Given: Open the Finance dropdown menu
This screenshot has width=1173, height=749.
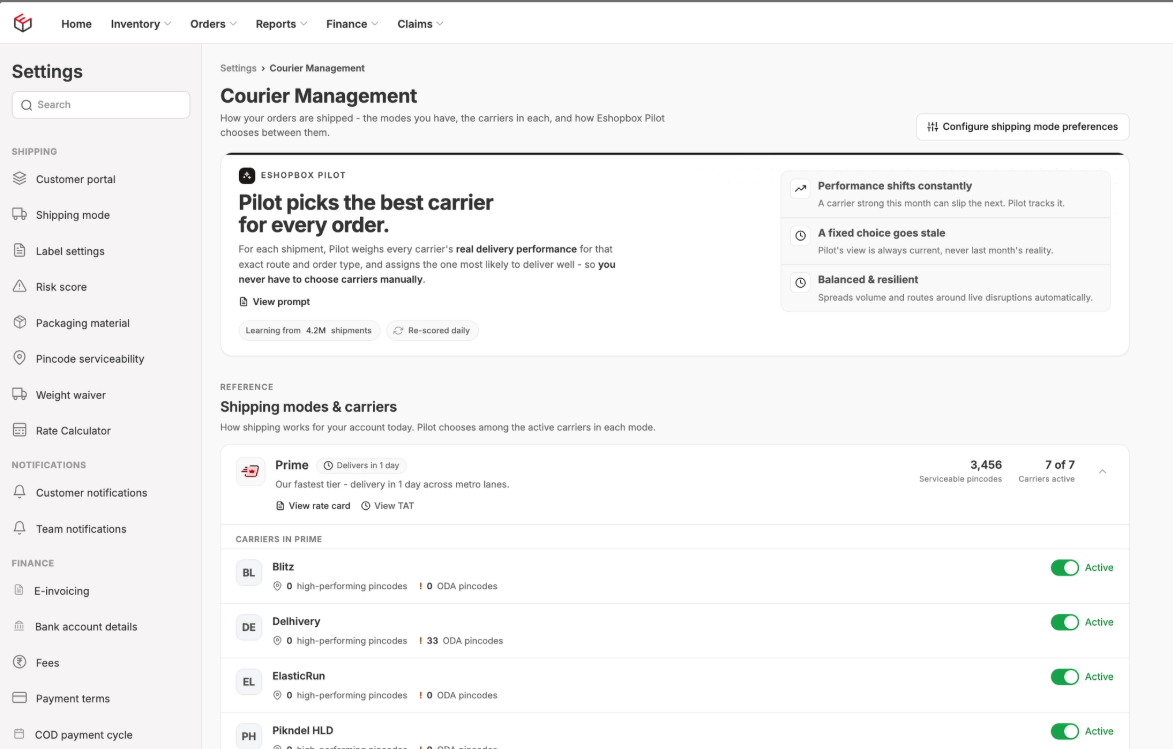Looking at the screenshot, I should click(352, 24).
